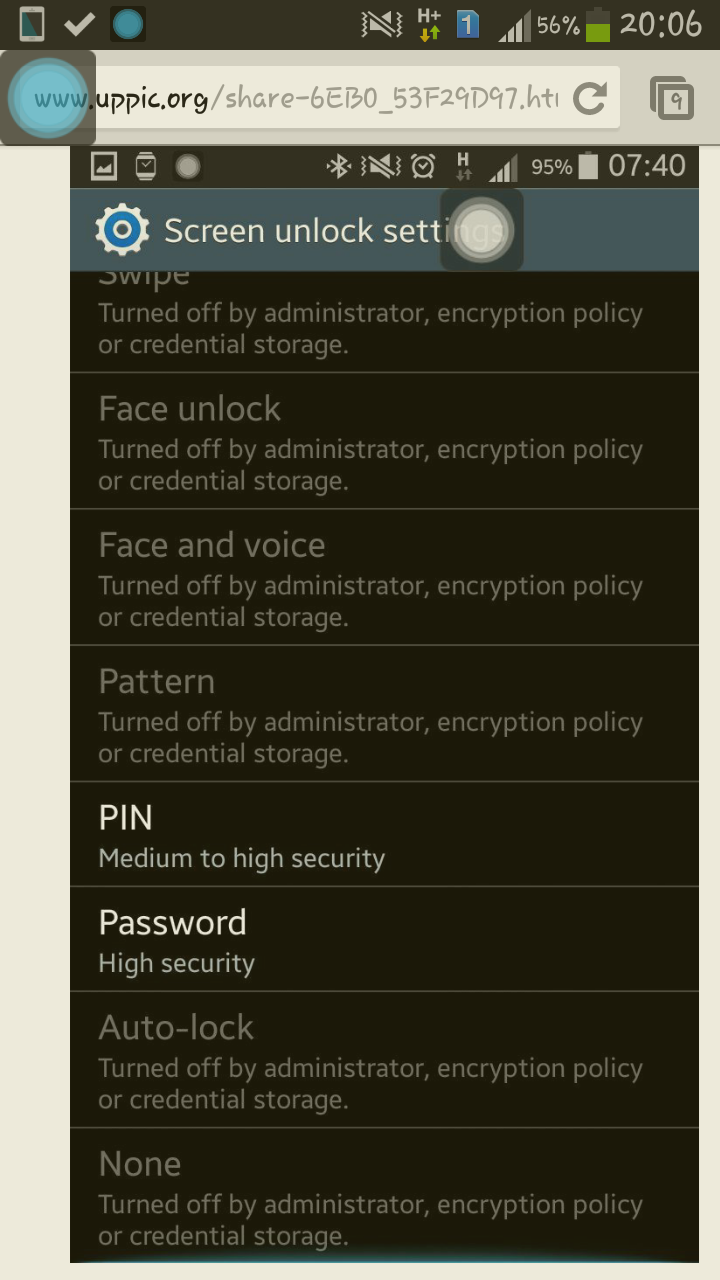This screenshot has width=720, height=1280.
Task: Tap the Auto-lock entry
Action: coord(384,1060)
